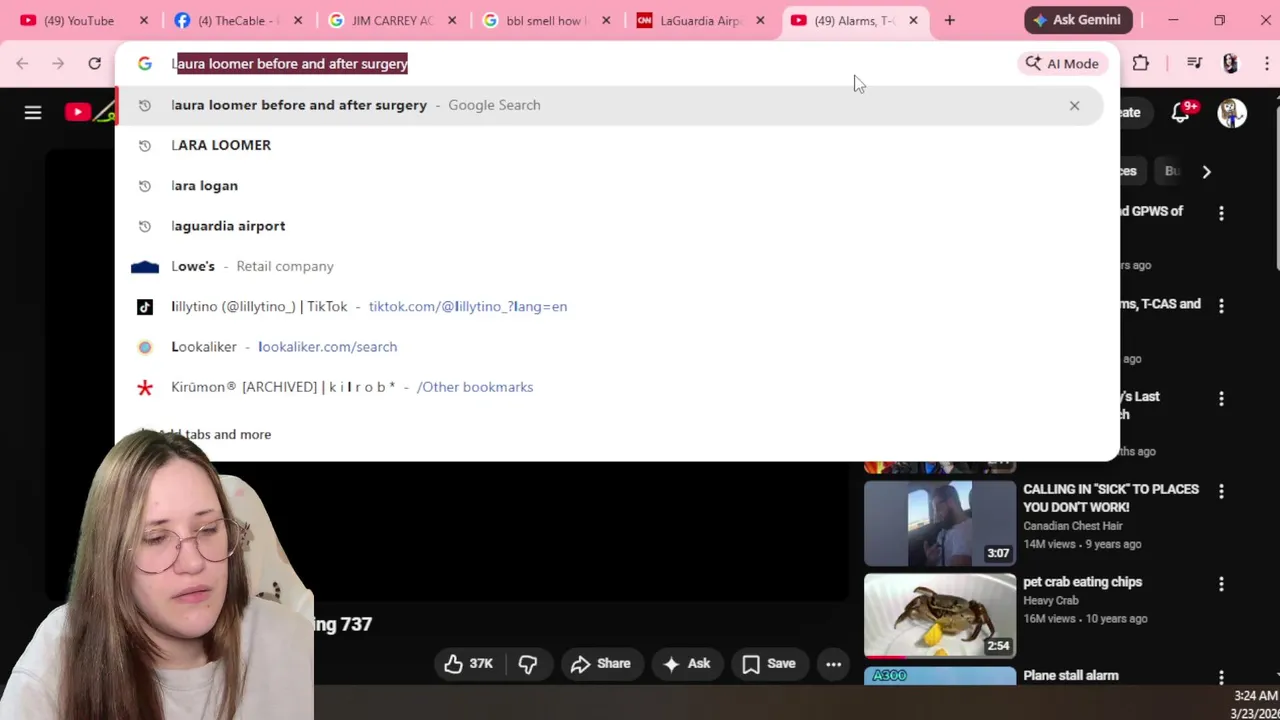
Task: Close the active Alarms YouTube tab
Action: 913,20
